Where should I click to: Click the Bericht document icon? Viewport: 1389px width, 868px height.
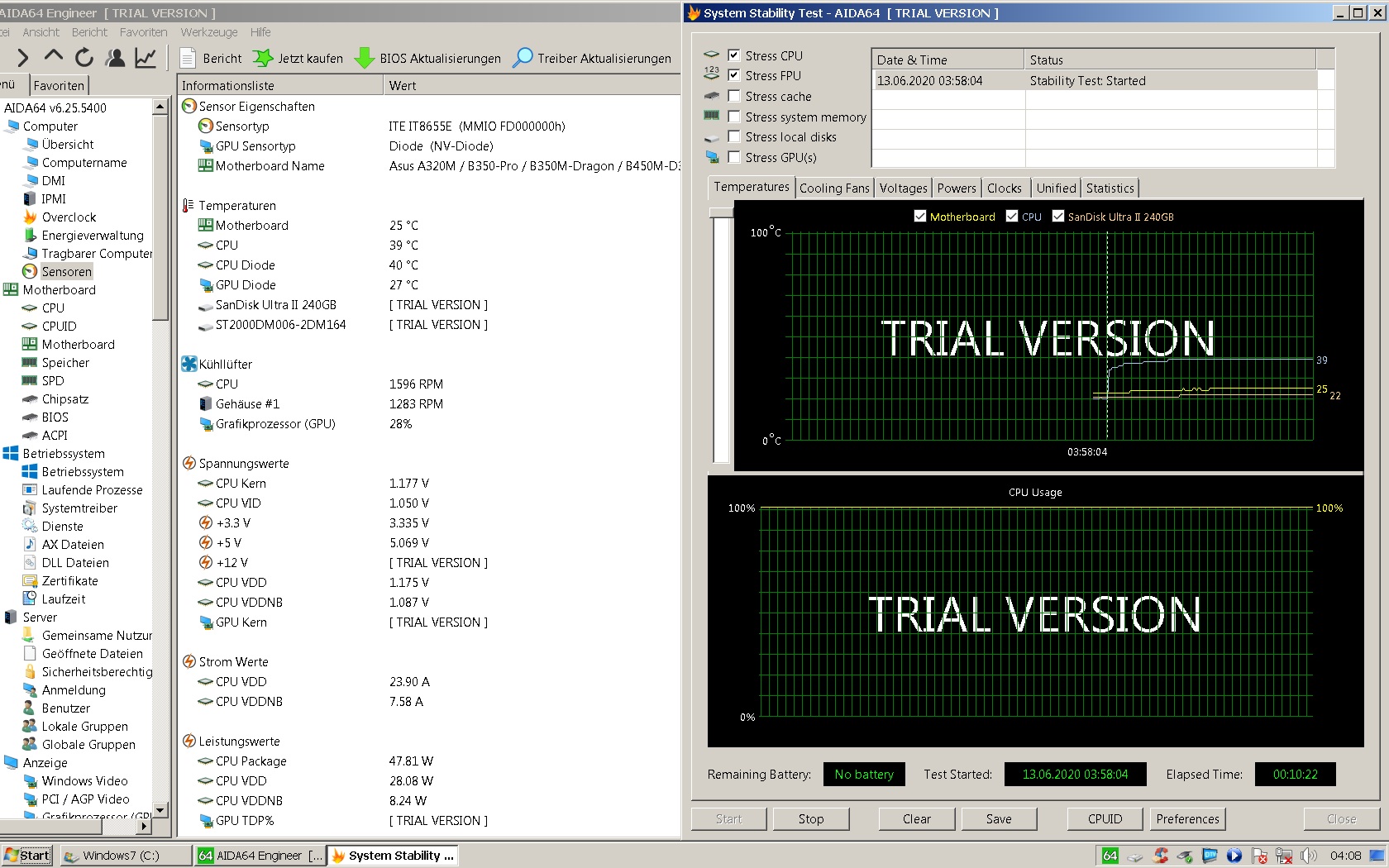coord(188,58)
